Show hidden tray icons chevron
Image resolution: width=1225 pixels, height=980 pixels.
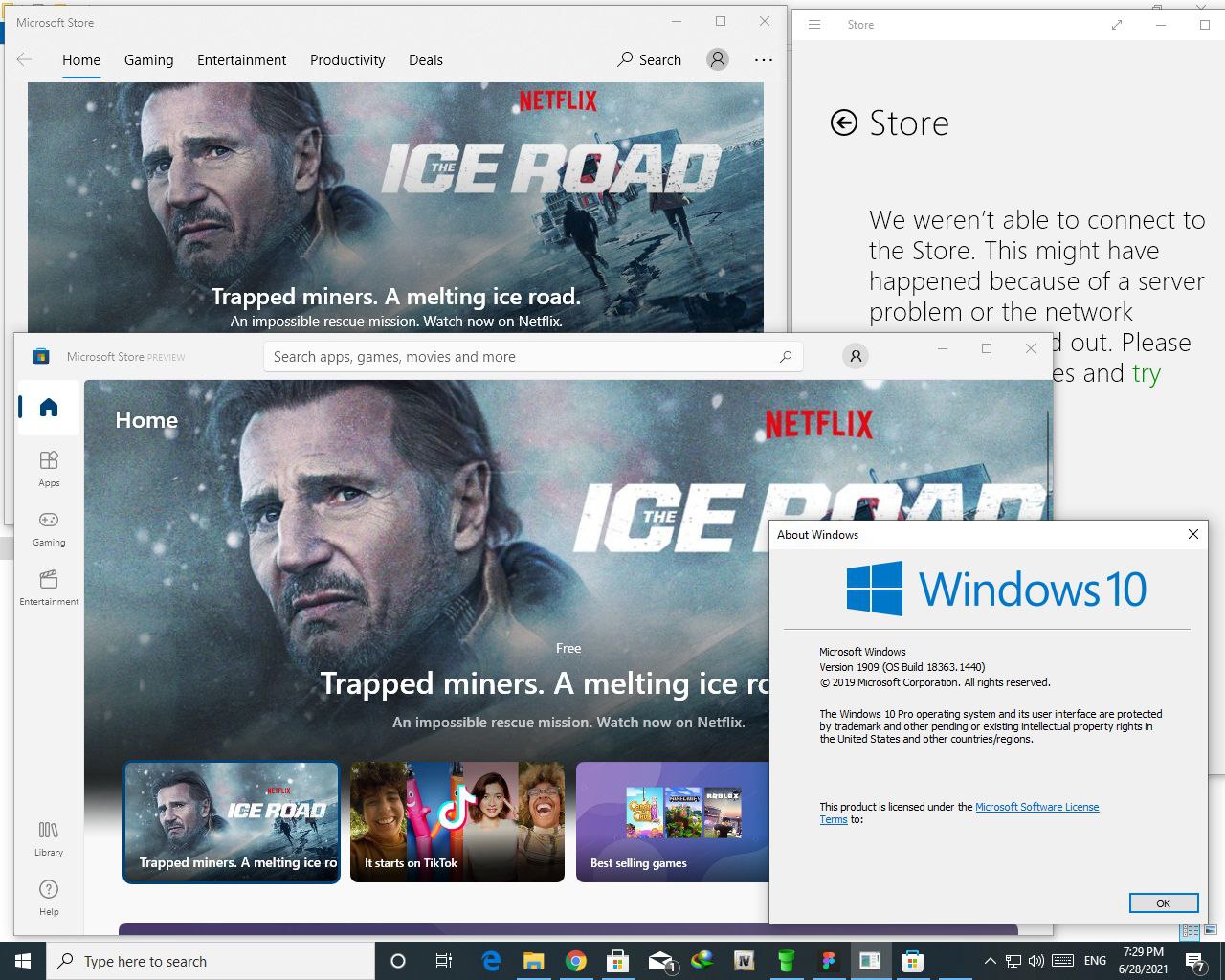point(990,961)
